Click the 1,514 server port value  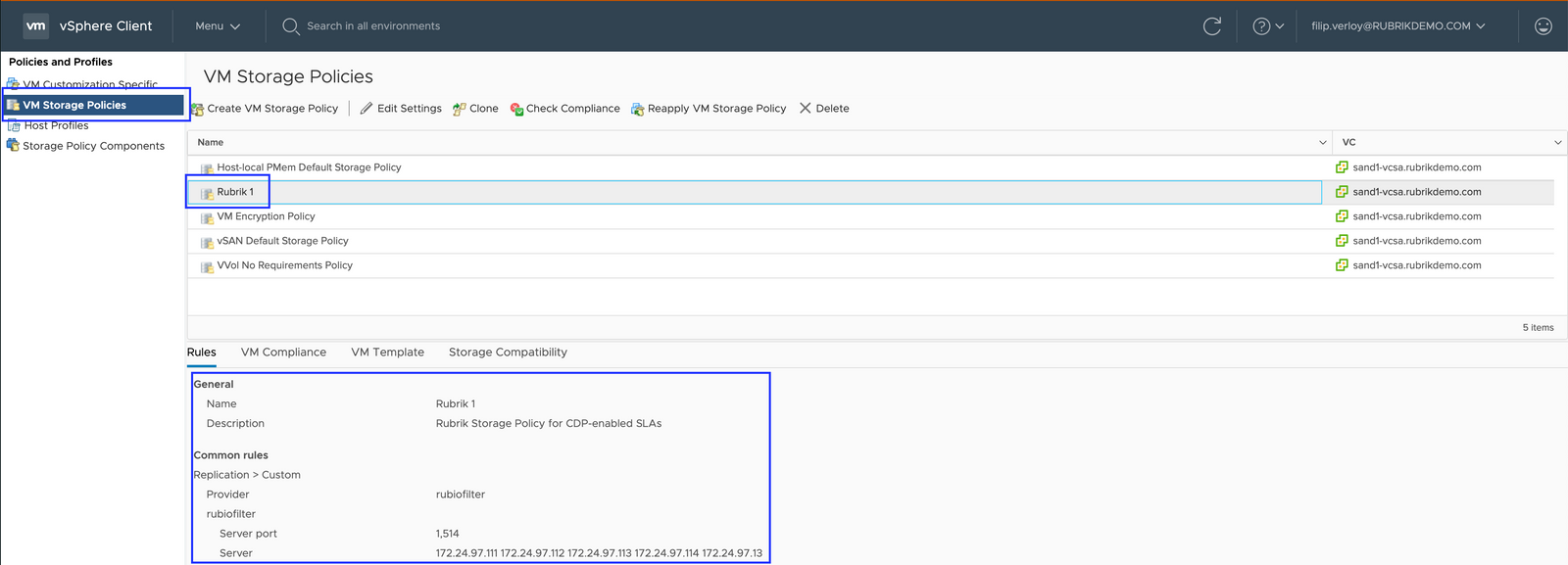click(448, 534)
